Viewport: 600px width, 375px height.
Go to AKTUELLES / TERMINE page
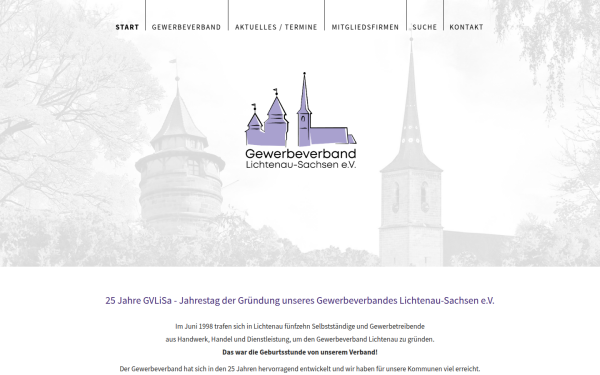pyautogui.click(x=276, y=27)
